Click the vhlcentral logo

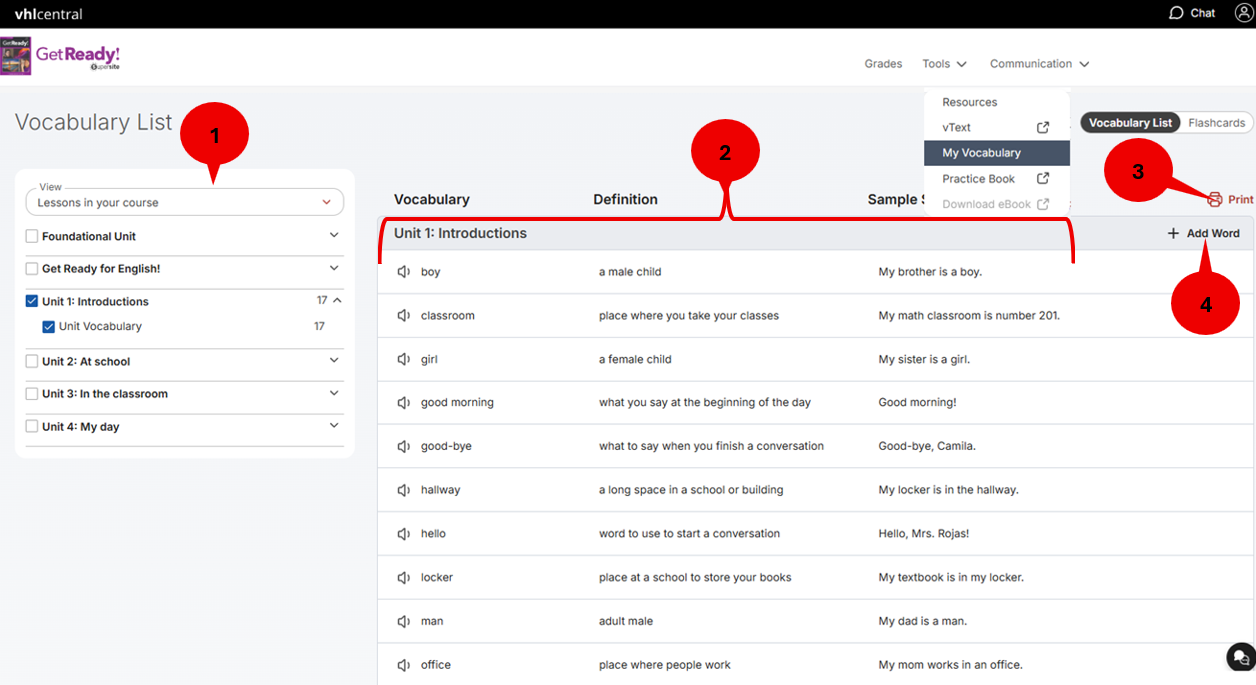coord(49,14)
